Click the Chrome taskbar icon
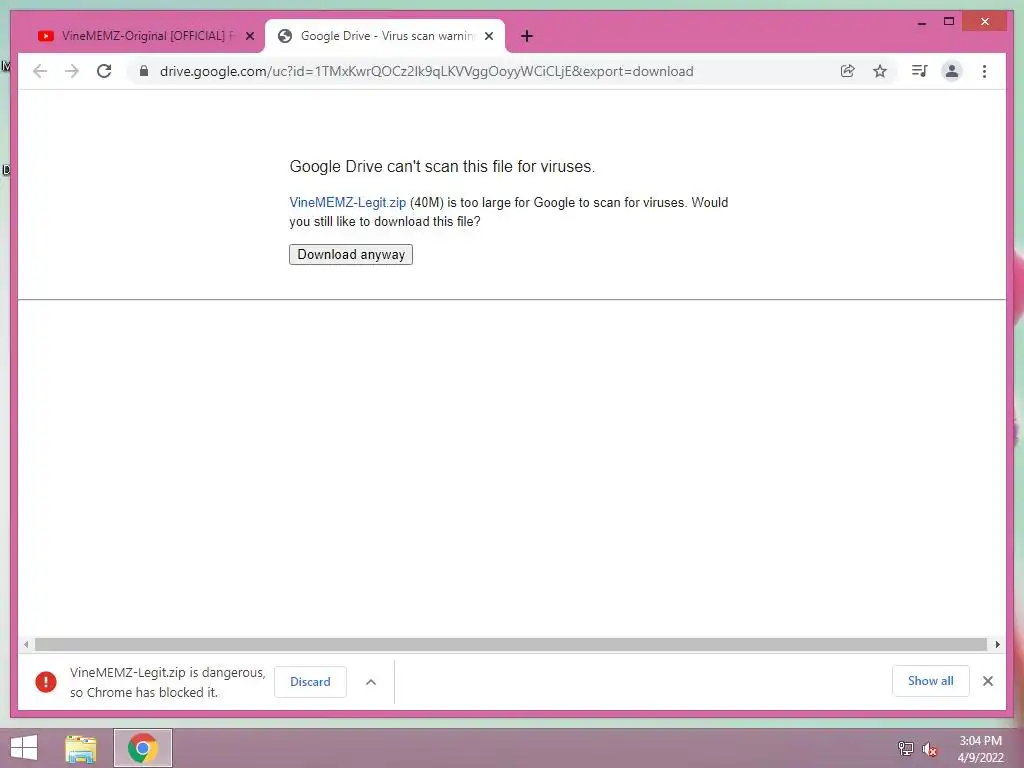Viewport: 1024px width, 768px height. [x=143, y=748]
